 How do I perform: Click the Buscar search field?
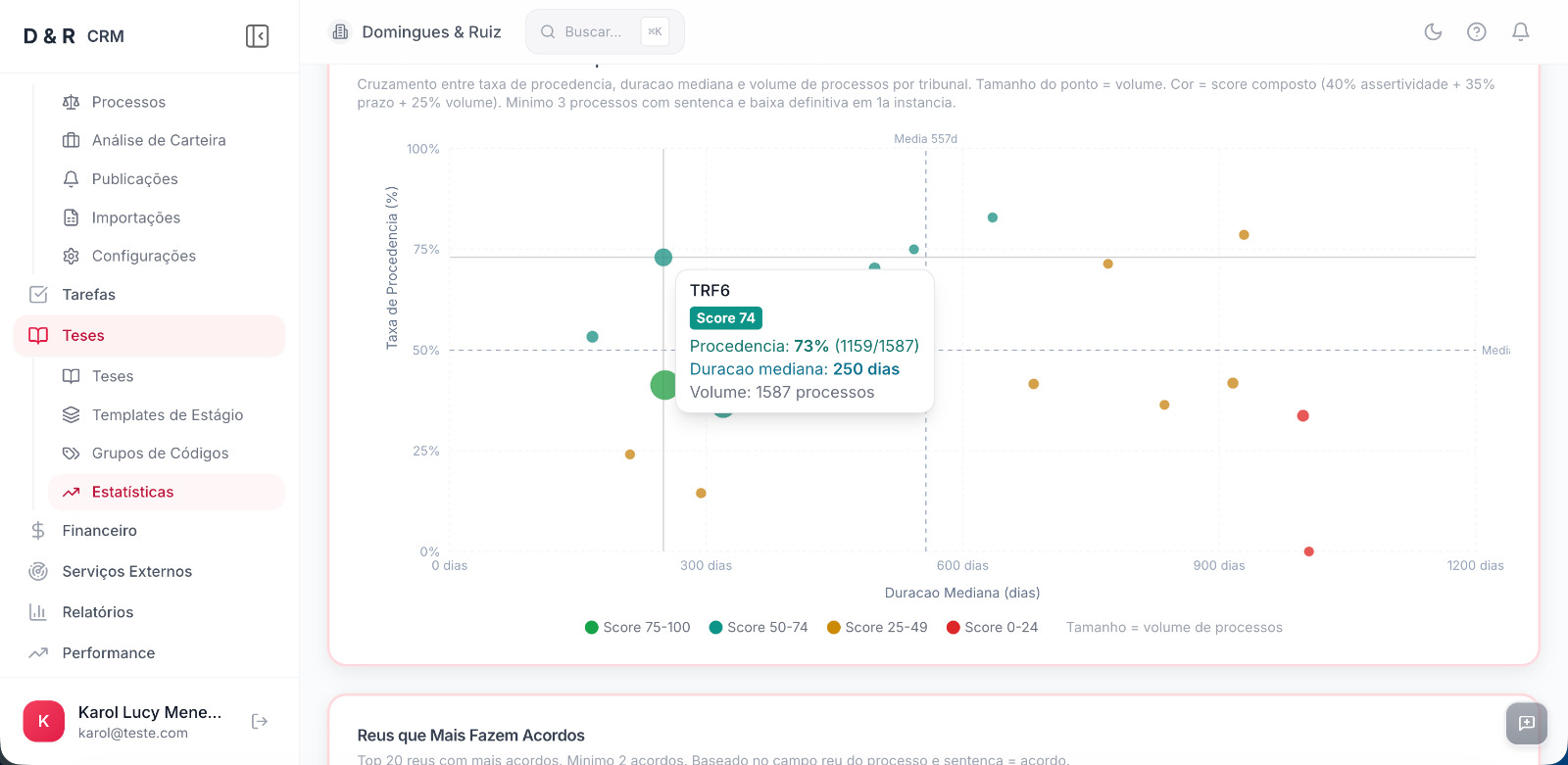pyautogui.click(x=593, y=31)
